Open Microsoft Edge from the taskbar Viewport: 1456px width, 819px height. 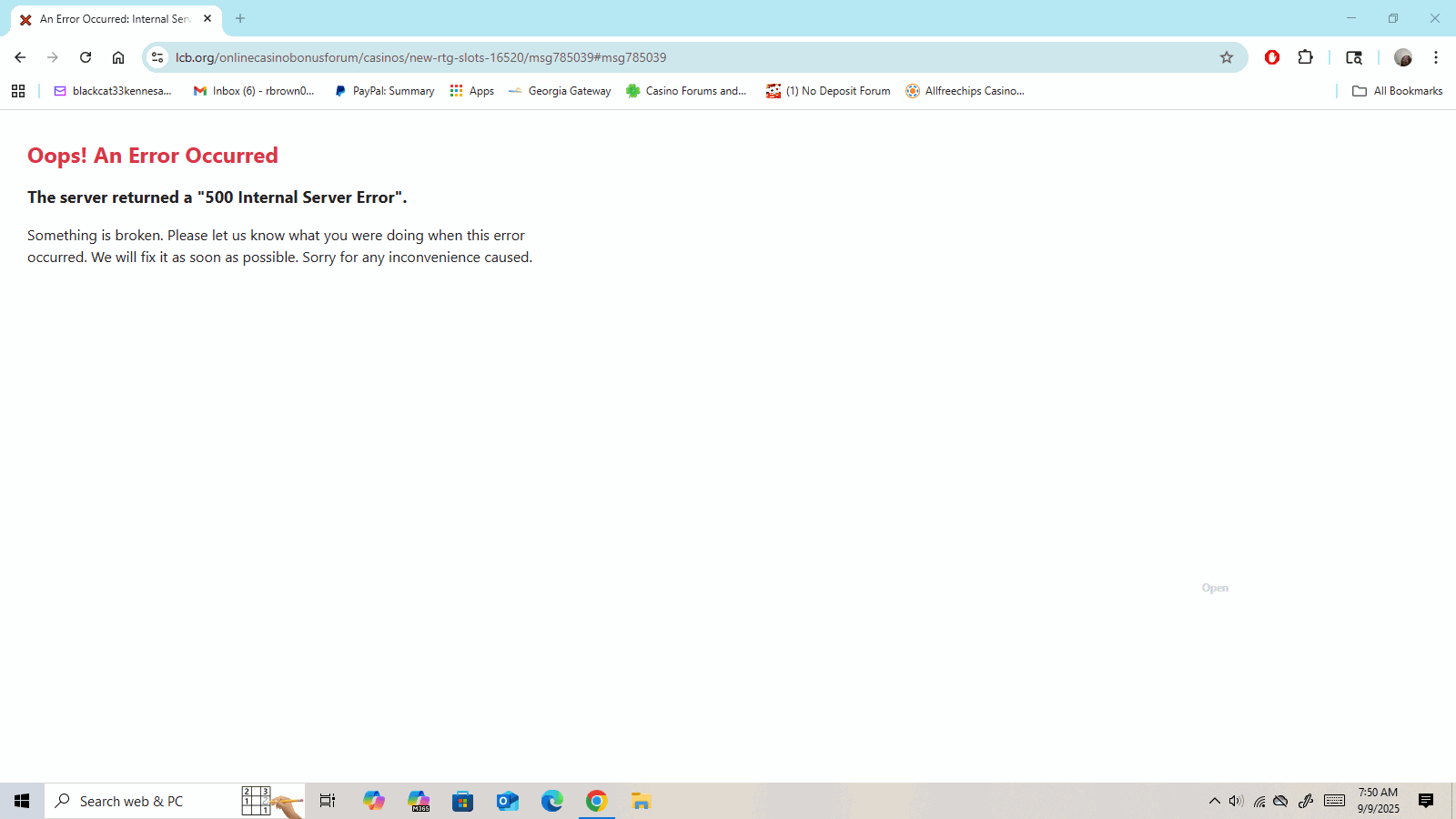[551, 801]
